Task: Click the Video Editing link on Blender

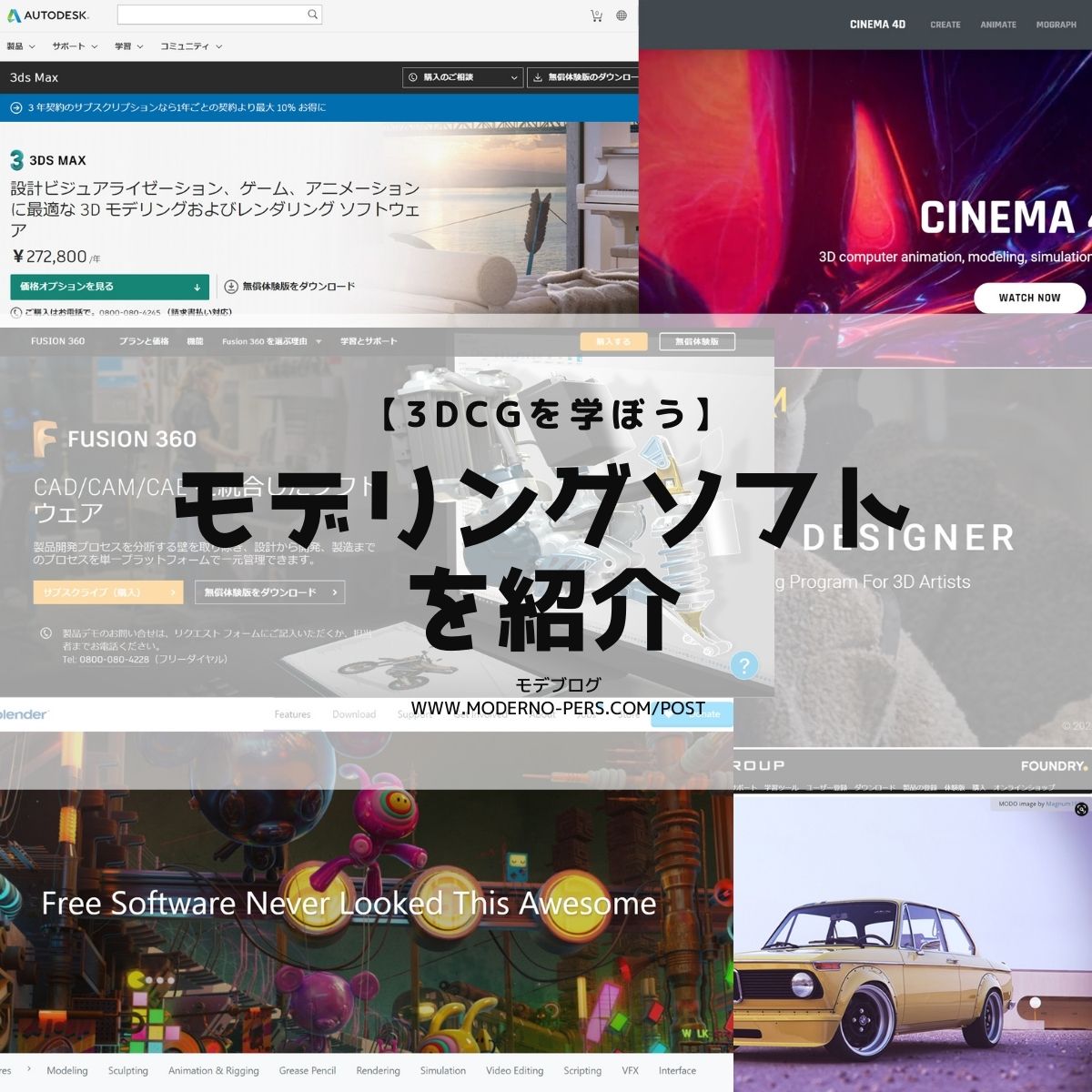Action: point(514,1071)
